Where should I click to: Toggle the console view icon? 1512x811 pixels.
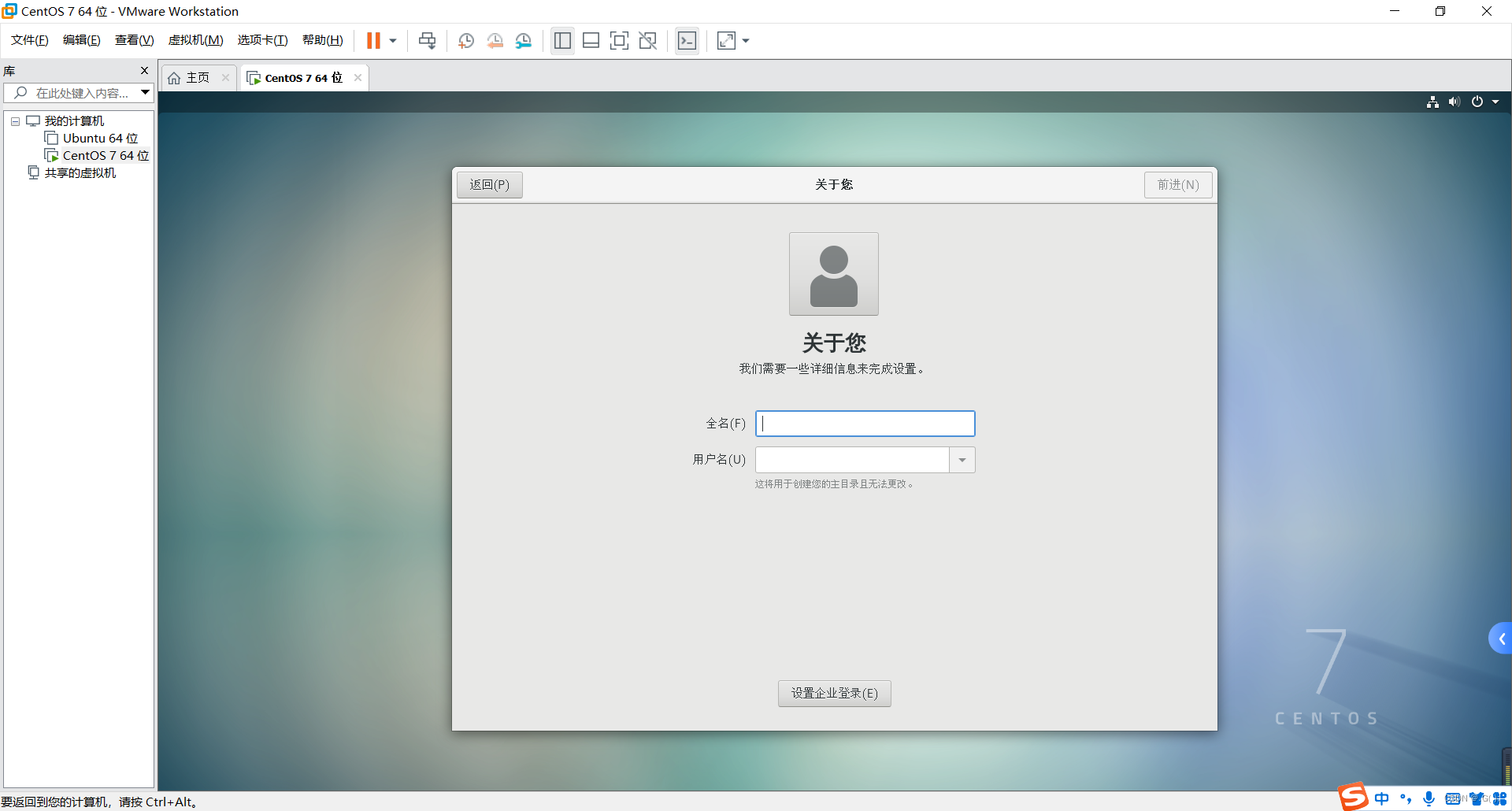pos(687,41)
